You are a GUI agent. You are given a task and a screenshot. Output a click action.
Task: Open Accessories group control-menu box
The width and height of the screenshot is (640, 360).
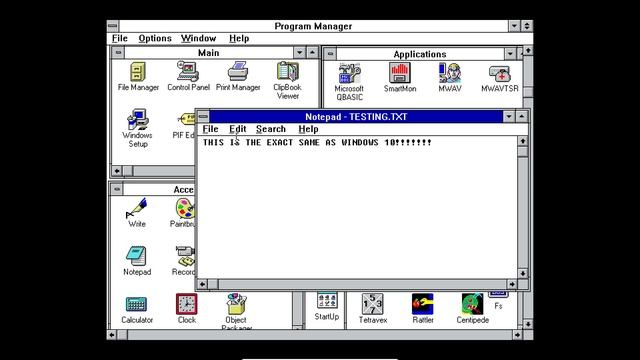[117, 189]
